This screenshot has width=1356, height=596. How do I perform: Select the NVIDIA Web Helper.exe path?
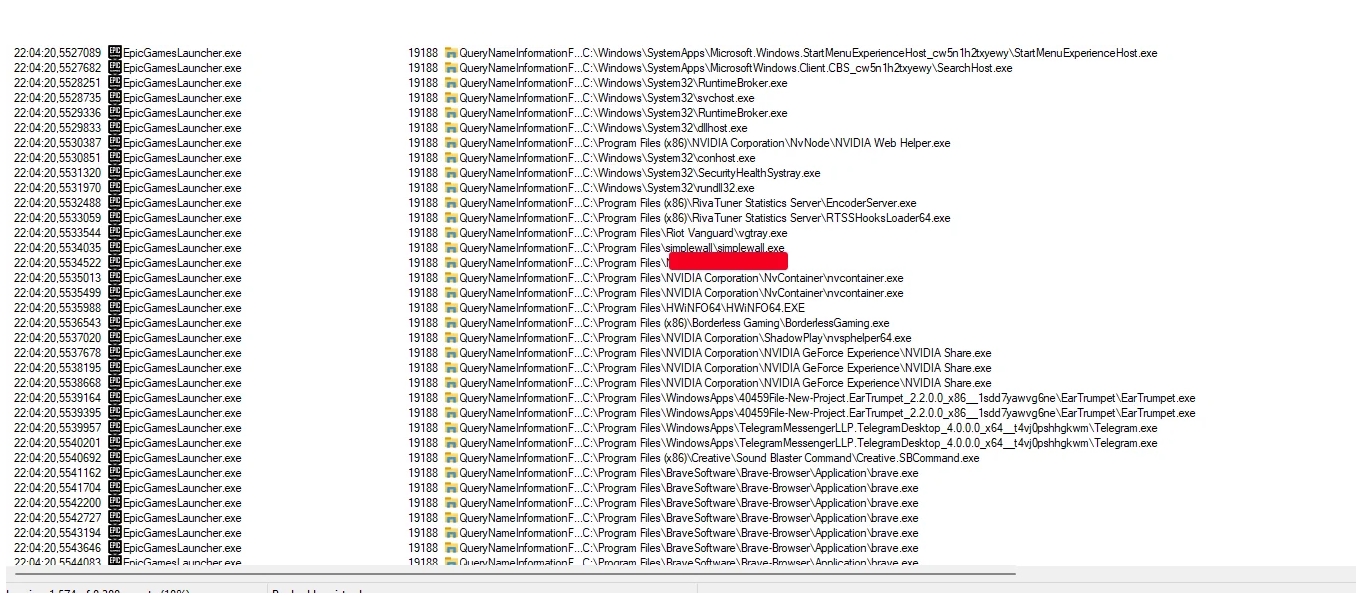point(767,143)
